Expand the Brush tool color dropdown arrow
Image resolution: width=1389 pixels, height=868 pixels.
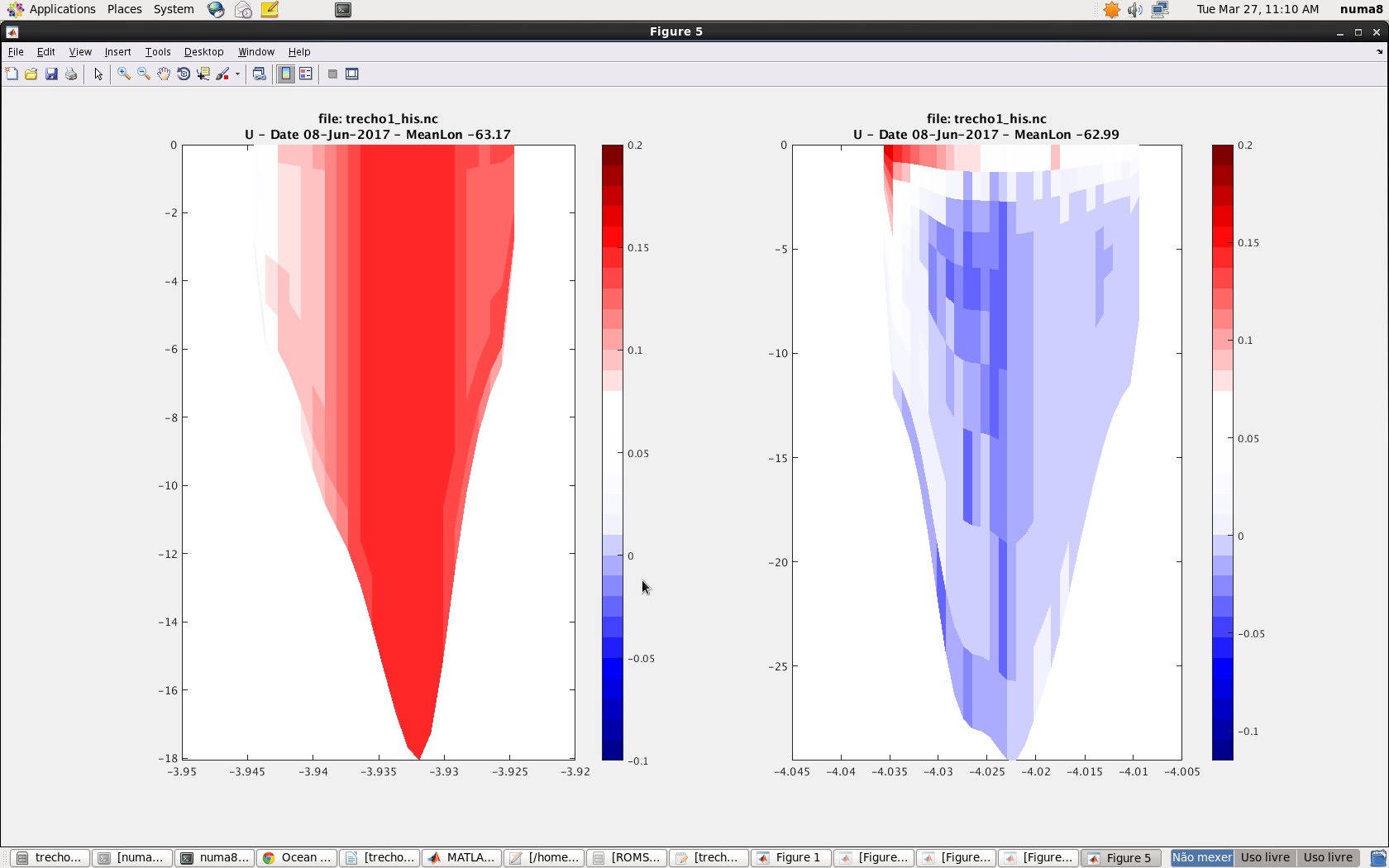pyautogui.click(x=237, y=74)
